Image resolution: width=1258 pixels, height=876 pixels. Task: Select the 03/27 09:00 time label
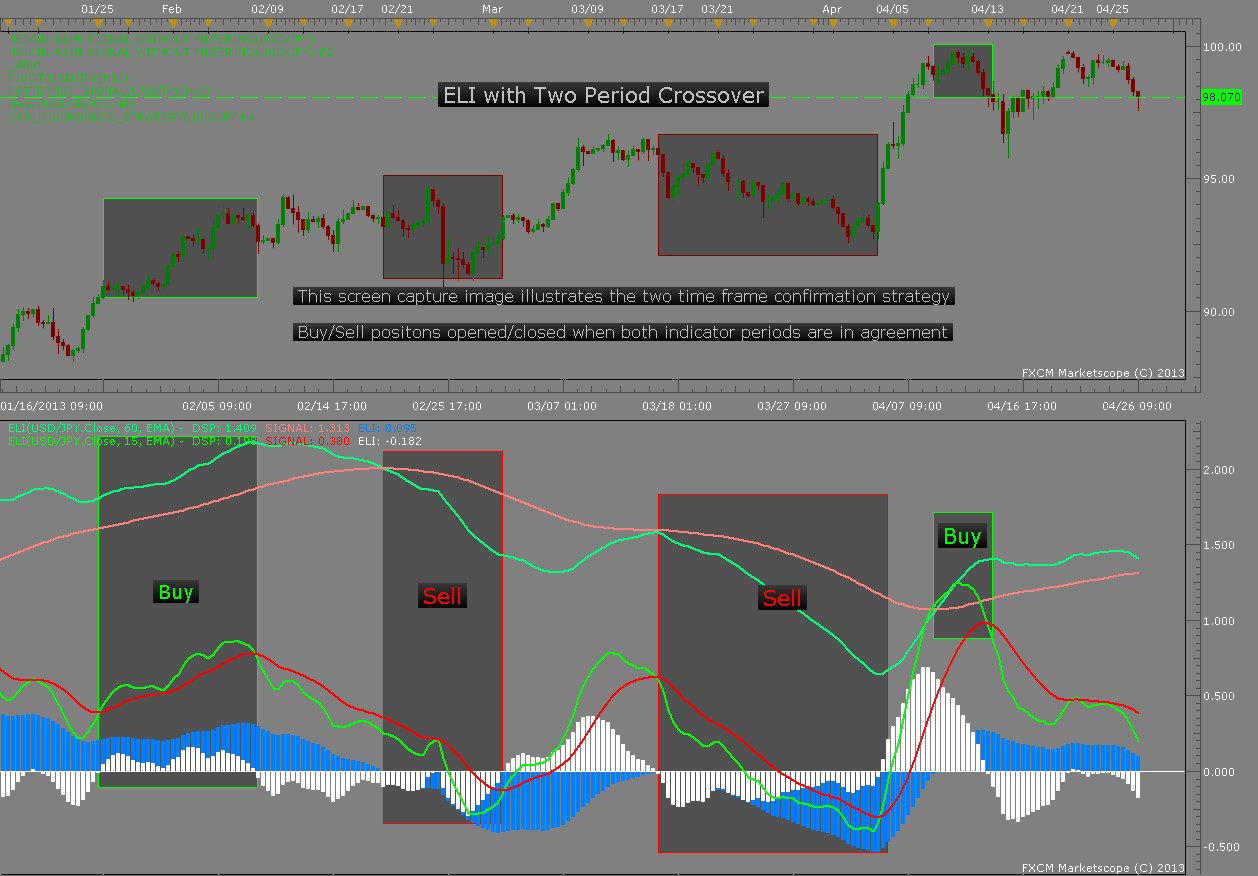click(792, 406)
